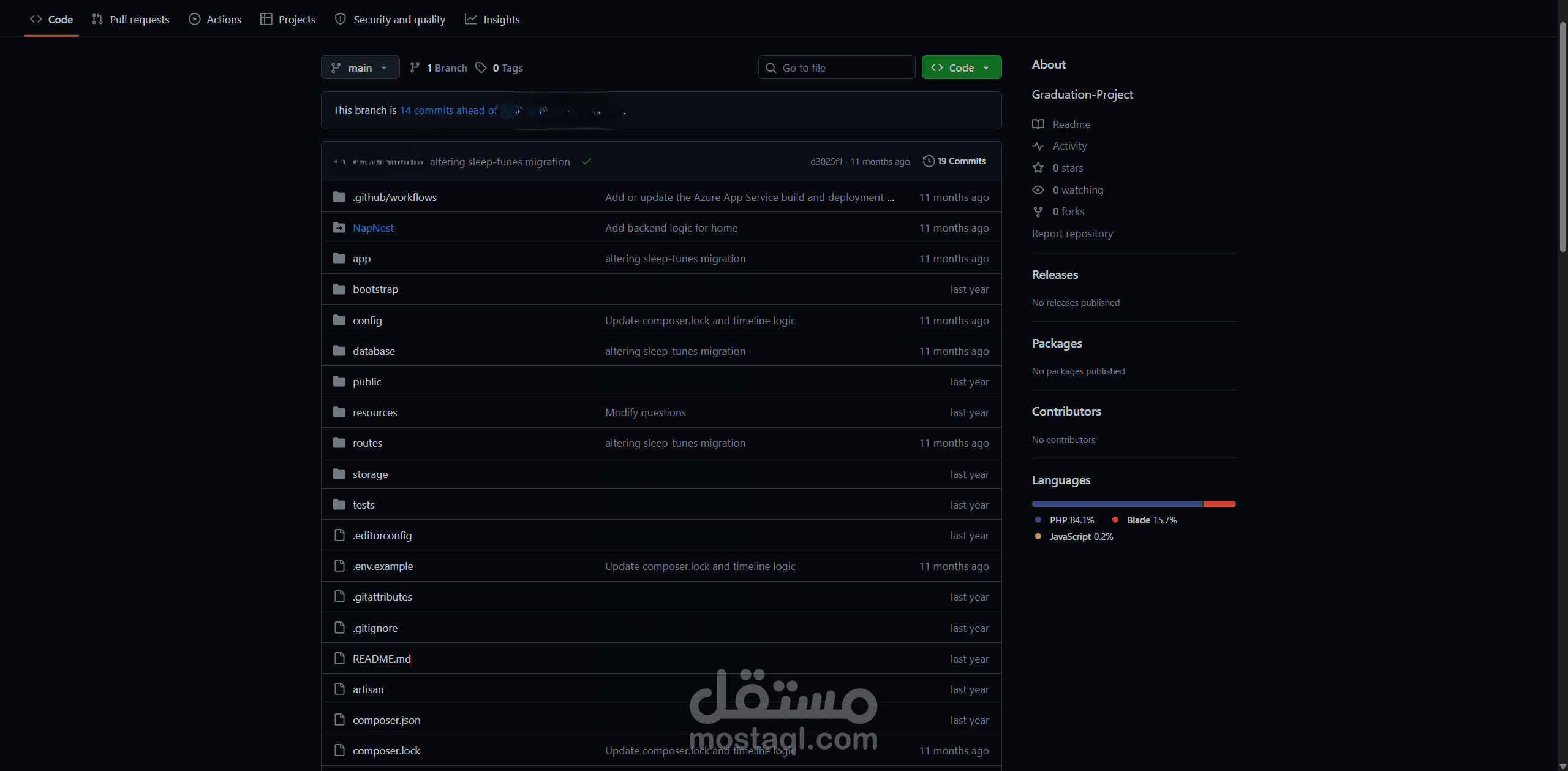View the 19 Commits history
The width and height of the screenshot is (1568, 771).
[954, 161]
